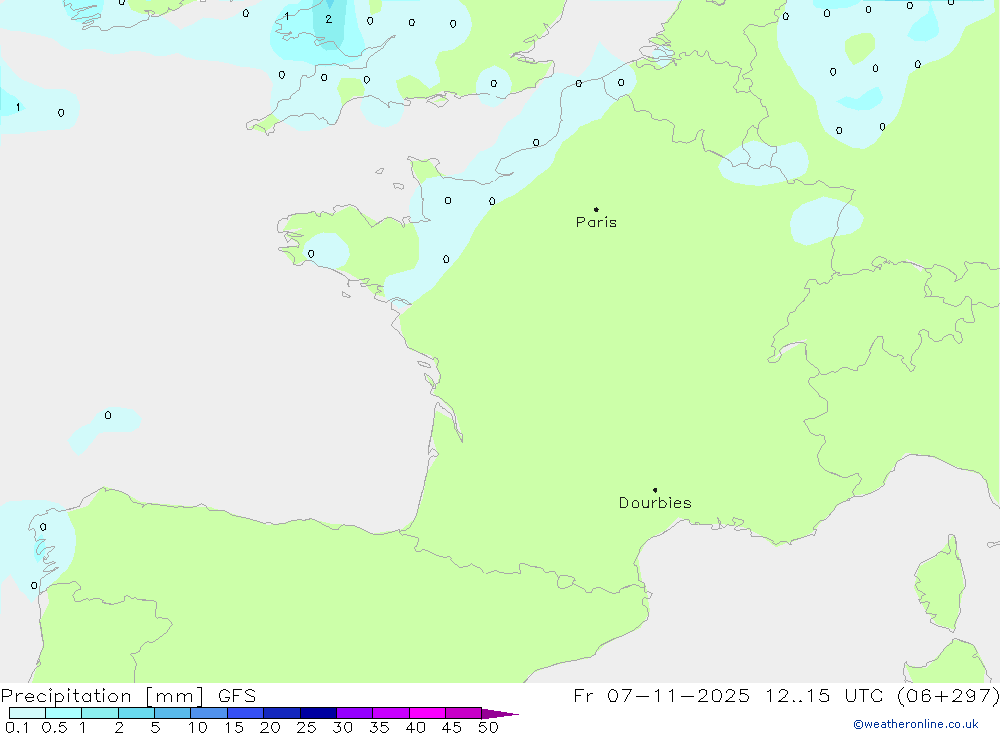
Task: Click the GFS model label
Action: pyautogui.click(x=237, y=695)
